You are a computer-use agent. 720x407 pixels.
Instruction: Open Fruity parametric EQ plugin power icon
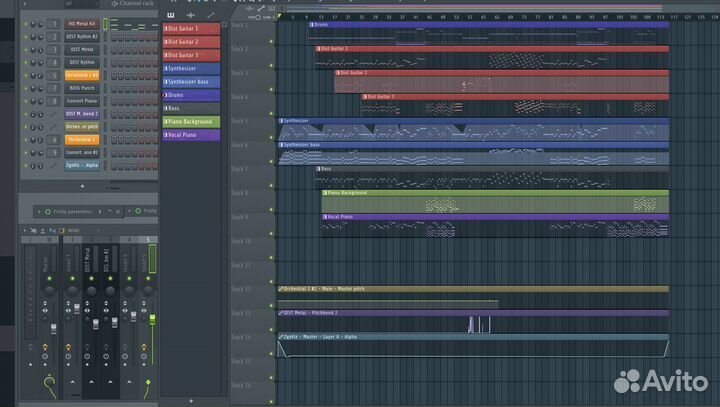pyautogui.click(x=47, y=211)
